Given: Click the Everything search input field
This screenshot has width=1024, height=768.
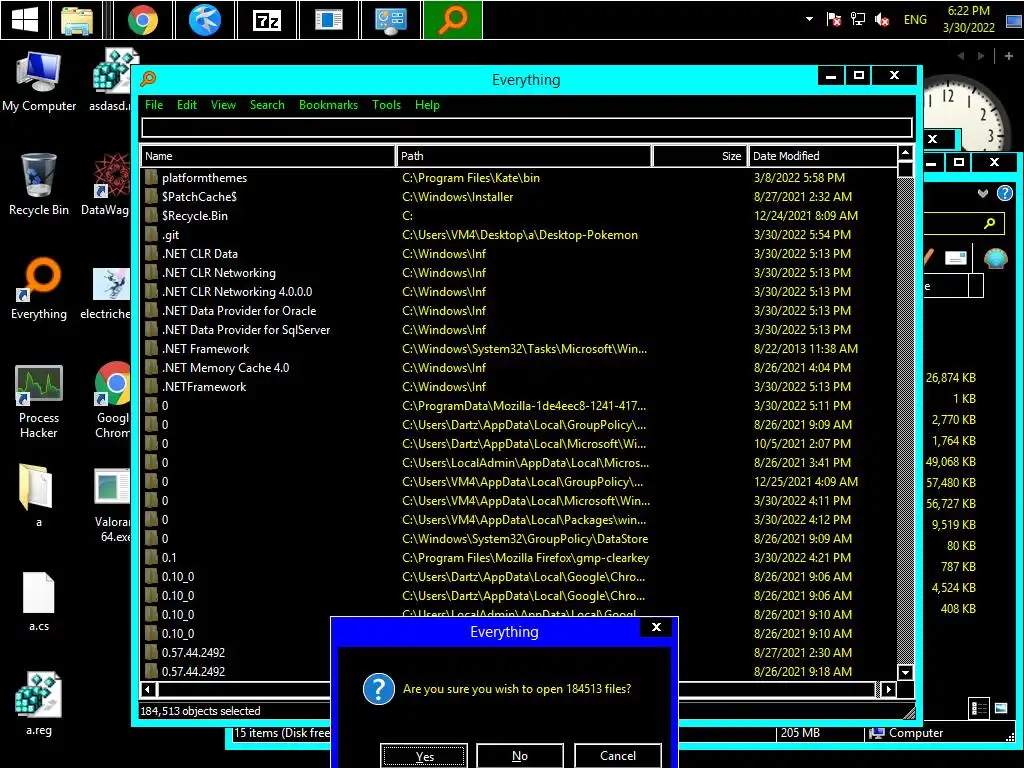Looking at the screenshot, I should pos(526,127).
